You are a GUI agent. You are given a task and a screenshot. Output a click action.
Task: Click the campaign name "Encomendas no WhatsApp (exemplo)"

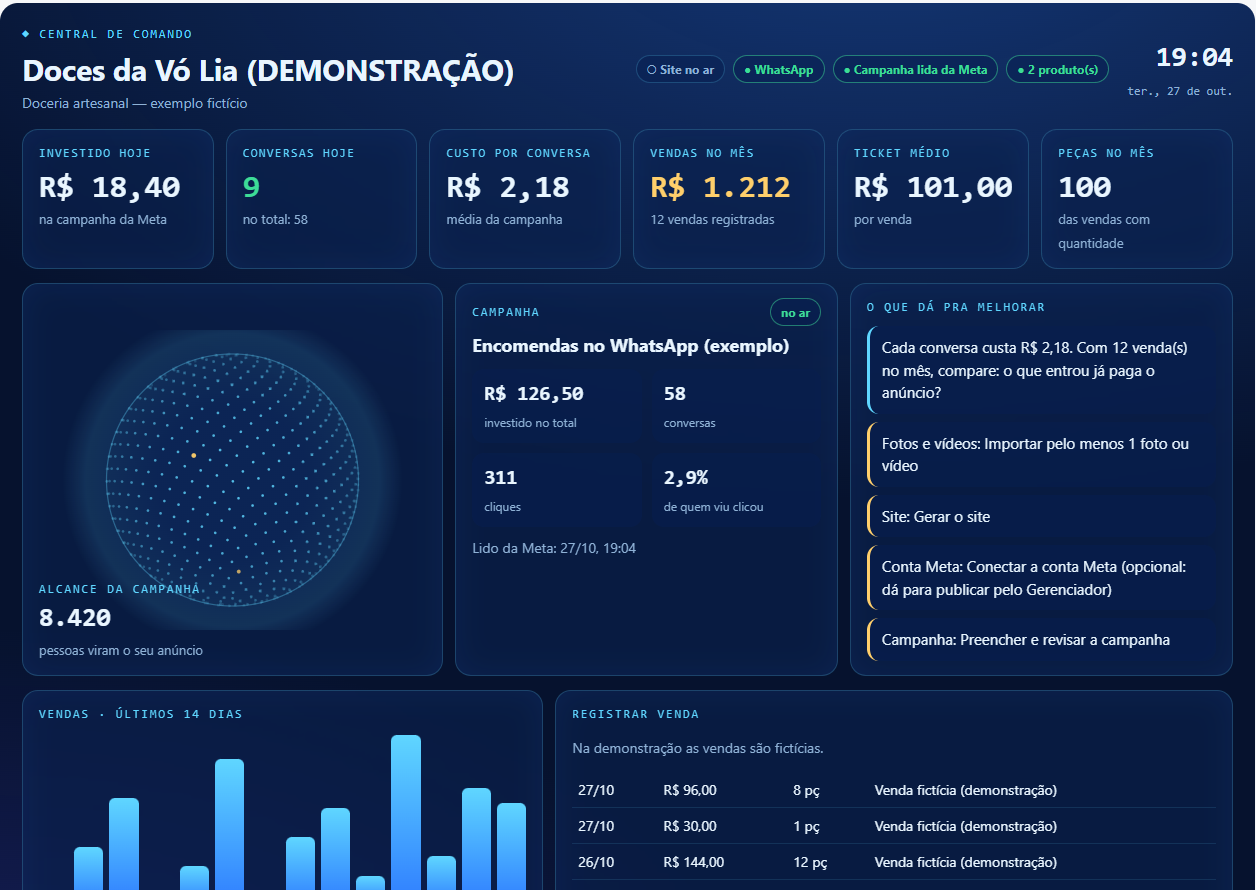click(x=630, y=346)
